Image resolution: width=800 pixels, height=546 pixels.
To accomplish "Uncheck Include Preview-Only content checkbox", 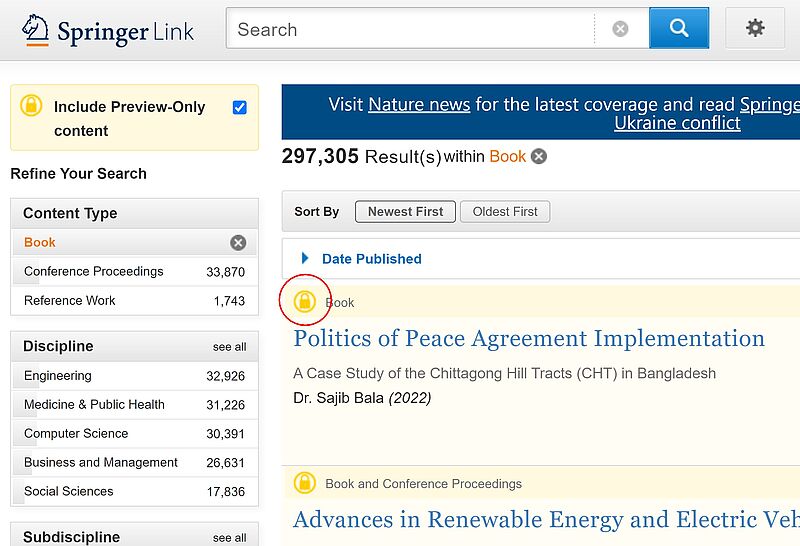I will coord(240,107).
